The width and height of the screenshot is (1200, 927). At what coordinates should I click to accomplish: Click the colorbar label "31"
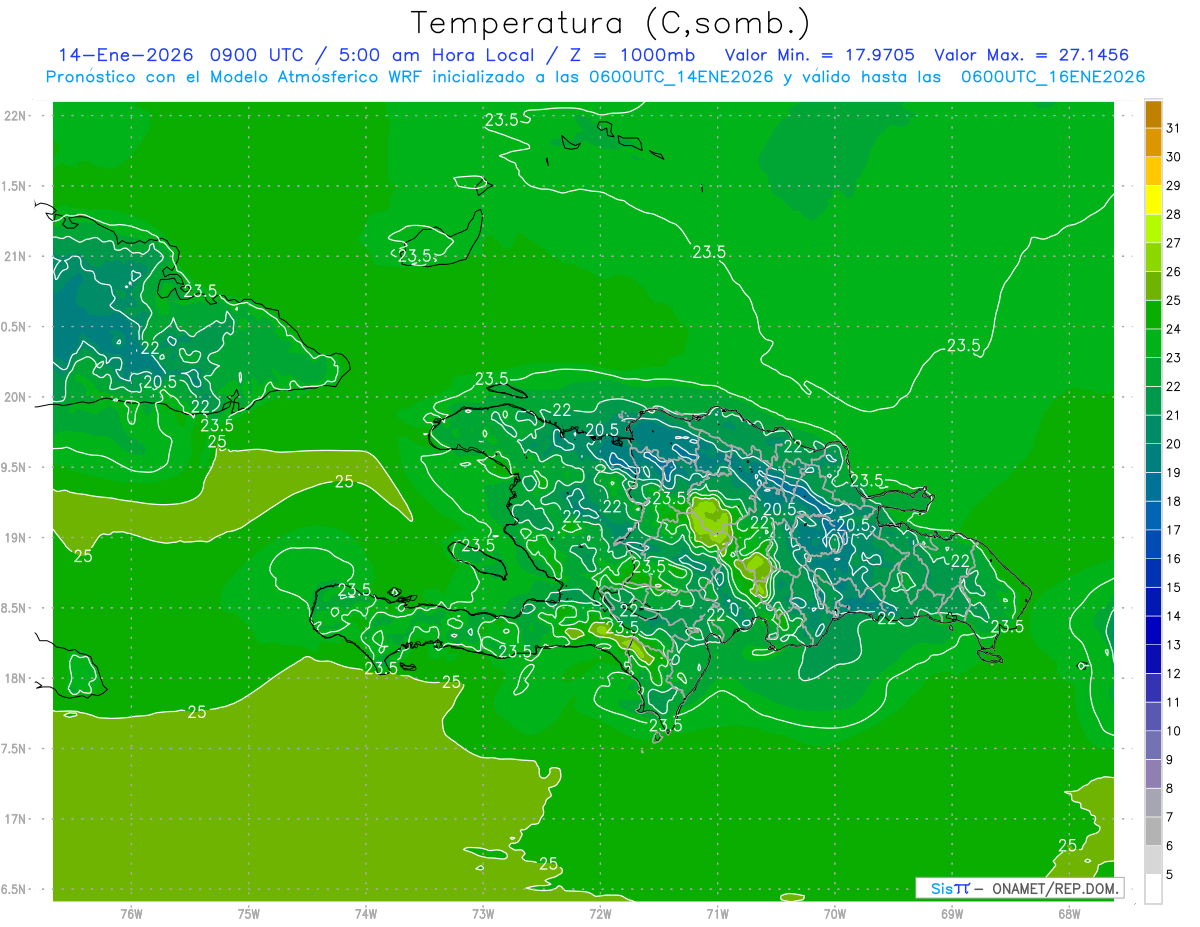[1174, 129]
